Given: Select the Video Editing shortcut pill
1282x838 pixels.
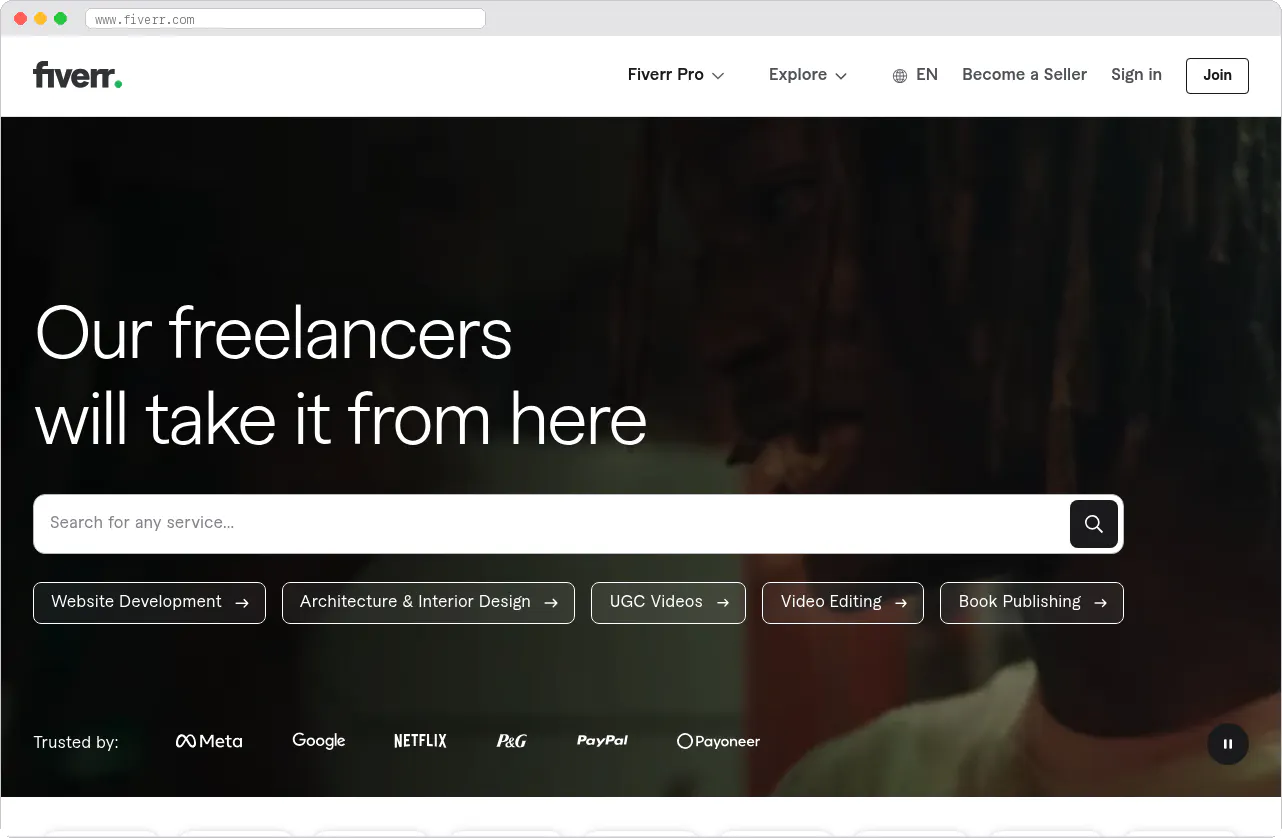Looking at the screenshot, I should click(x=842, y=602).
